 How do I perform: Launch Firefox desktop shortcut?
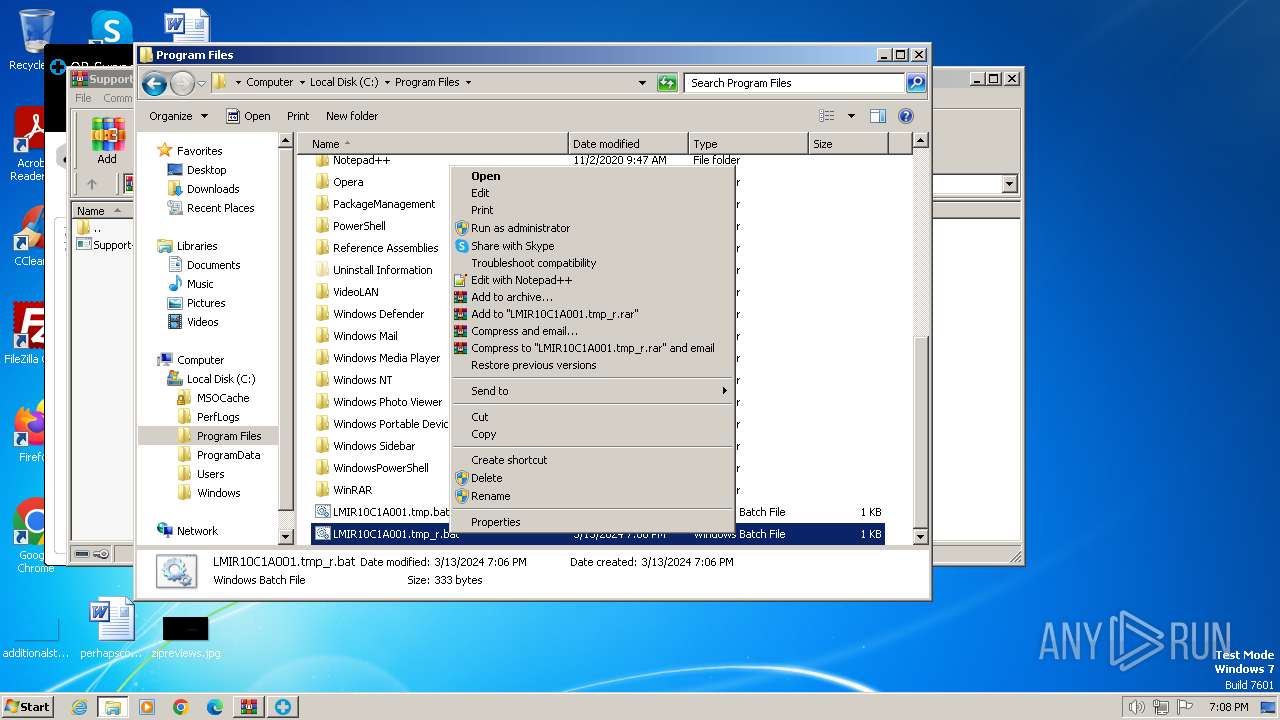pyautogui.click(x=30, y=432)
